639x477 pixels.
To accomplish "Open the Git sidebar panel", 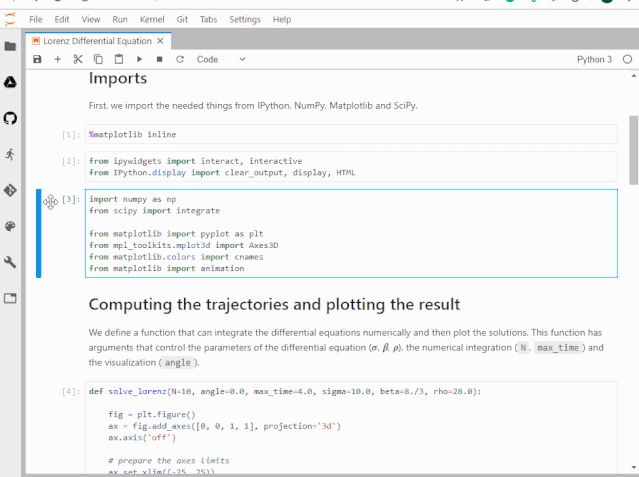I will [10, 190].
